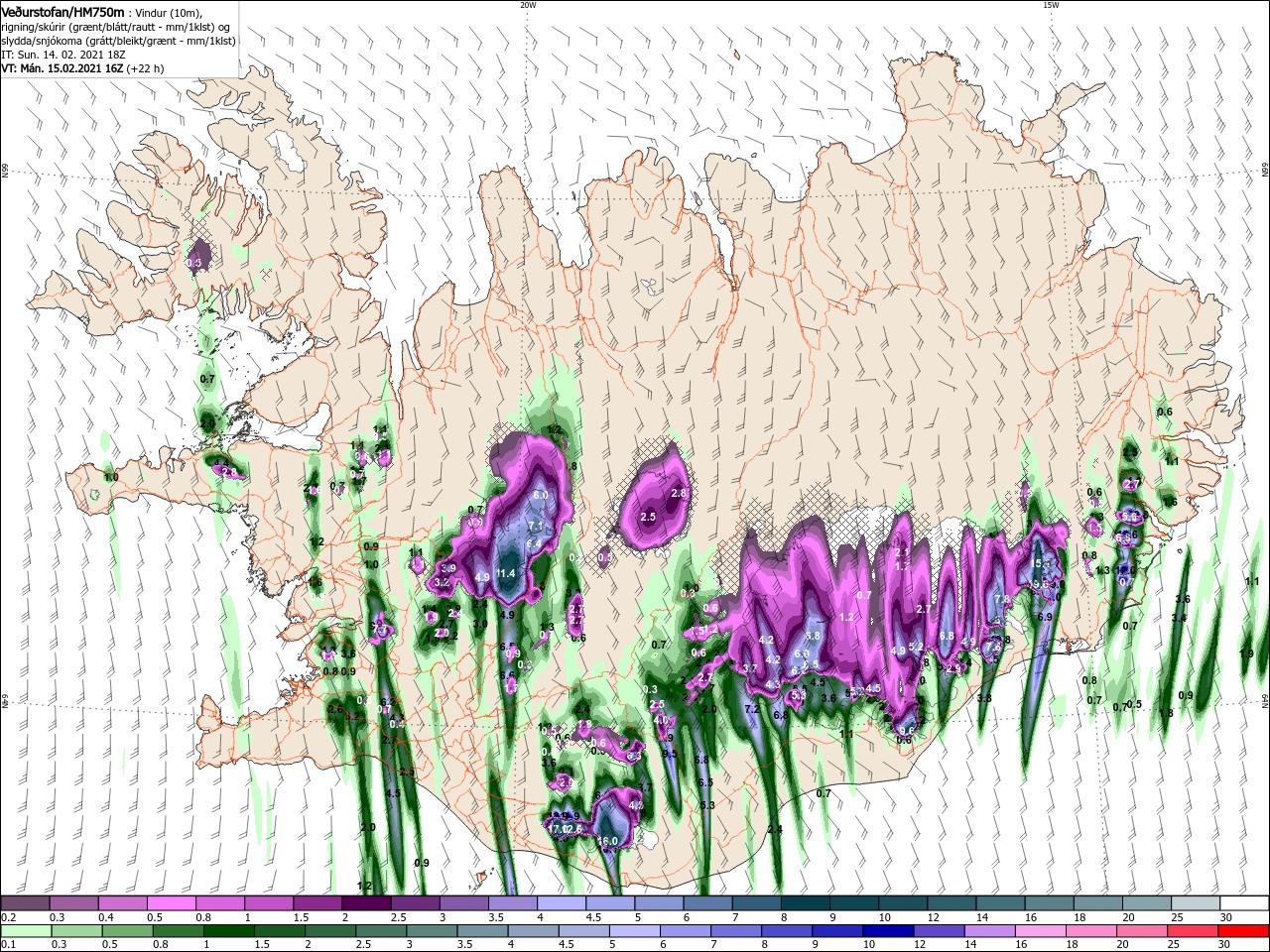Click the 20W longitude label
Screen dimensions: 1270x952
pos(528,5)
